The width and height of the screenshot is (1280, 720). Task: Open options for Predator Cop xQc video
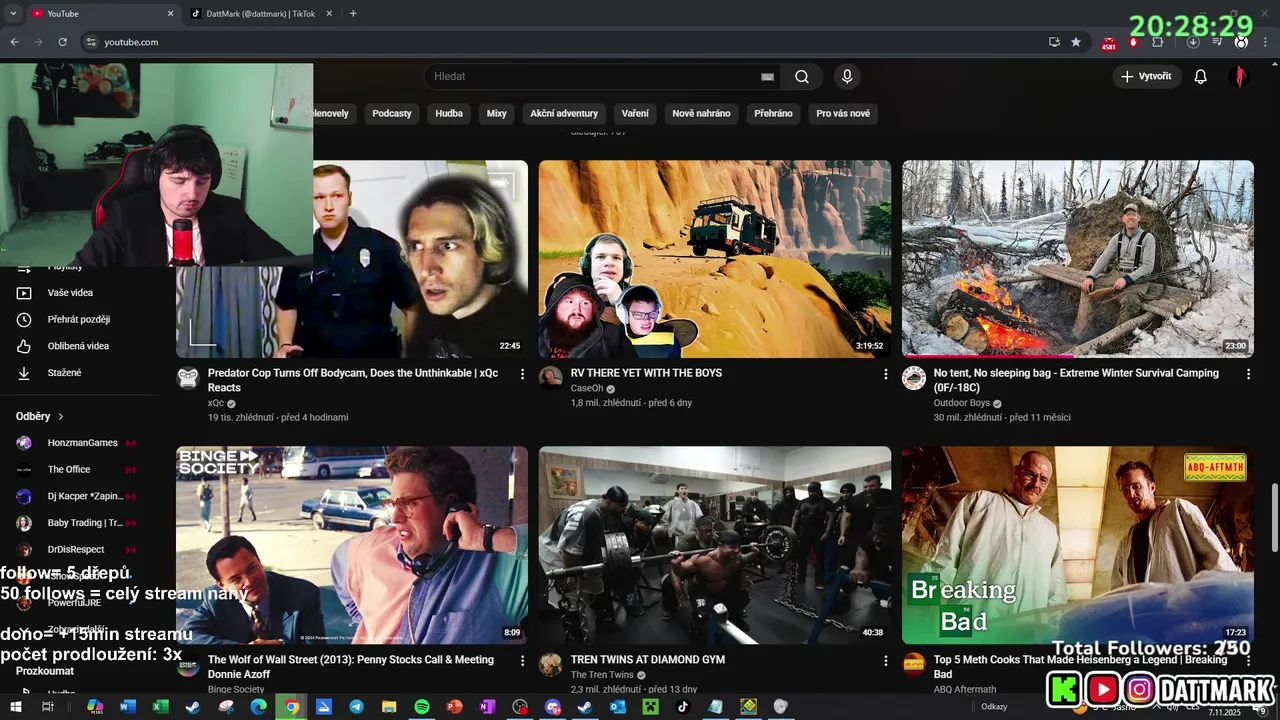click(522, 374)
